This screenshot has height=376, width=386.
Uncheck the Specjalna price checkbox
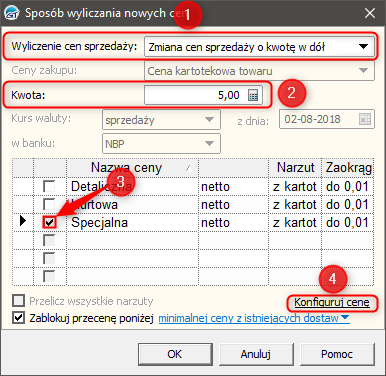[49, 222]
